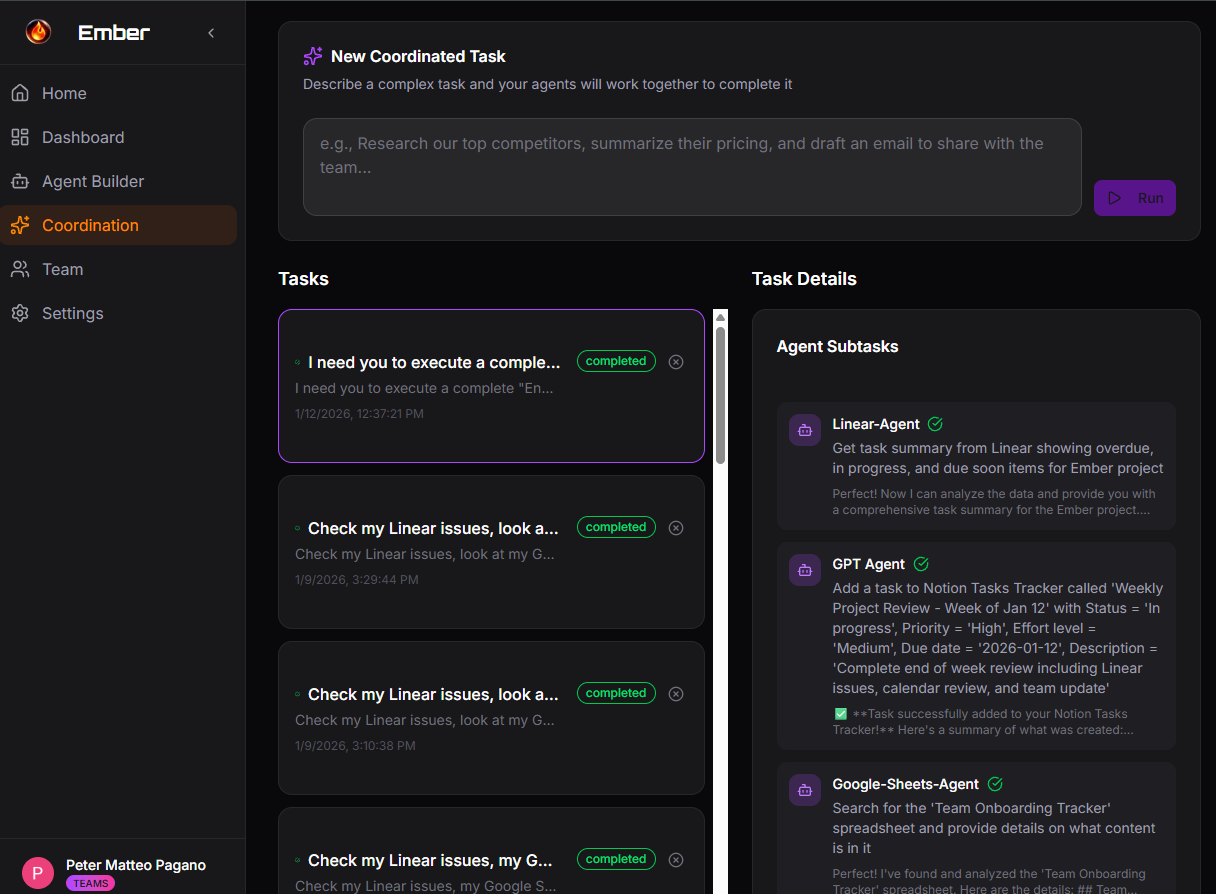Click the Agent Subtasks heading
The width and height of the screenshot is (1216, 894).
coord(837,346)
